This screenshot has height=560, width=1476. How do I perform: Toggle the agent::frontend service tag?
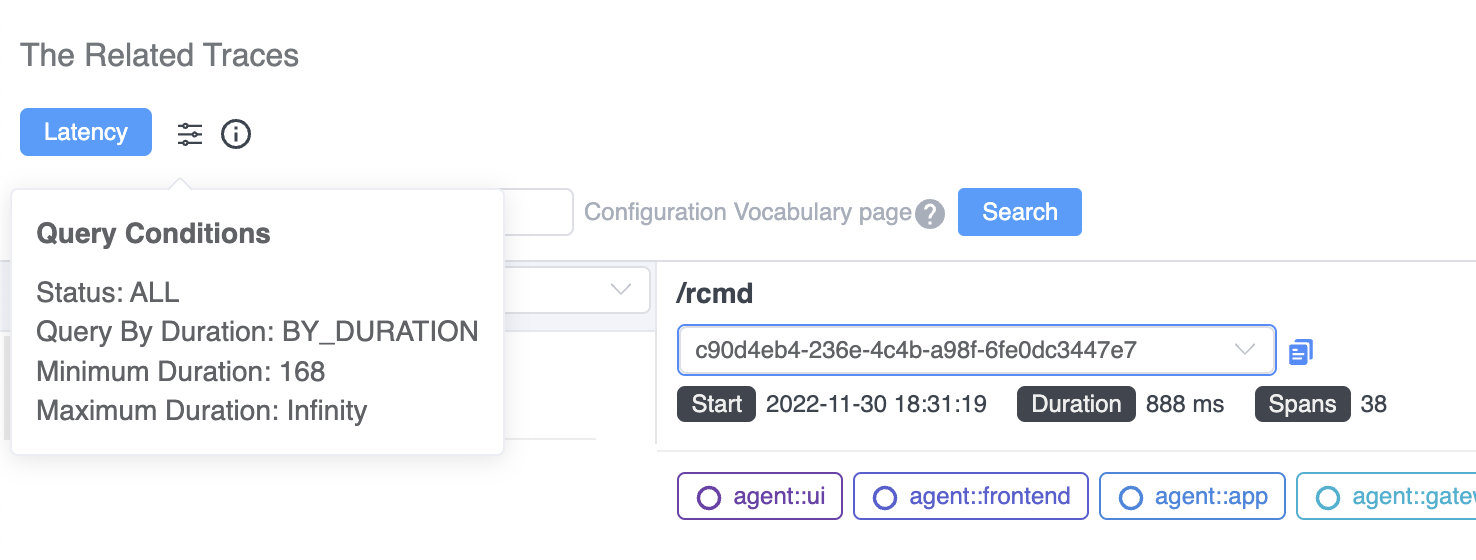(970, 497)
